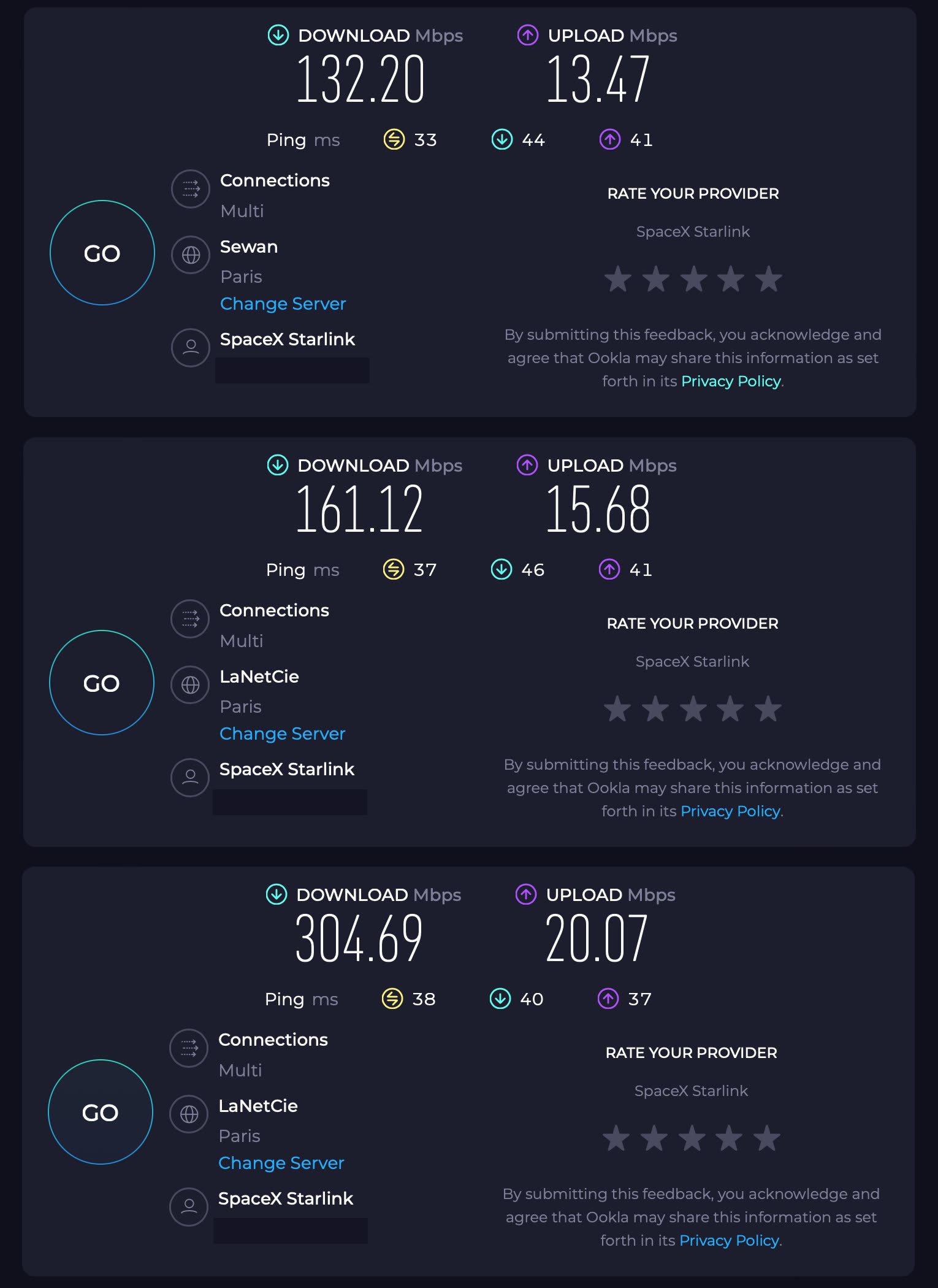This screenshot has width=938, height=1288.
Task: Select the third star in the middle panel rating
Action: pyautogui.click(x=693, y=709)
